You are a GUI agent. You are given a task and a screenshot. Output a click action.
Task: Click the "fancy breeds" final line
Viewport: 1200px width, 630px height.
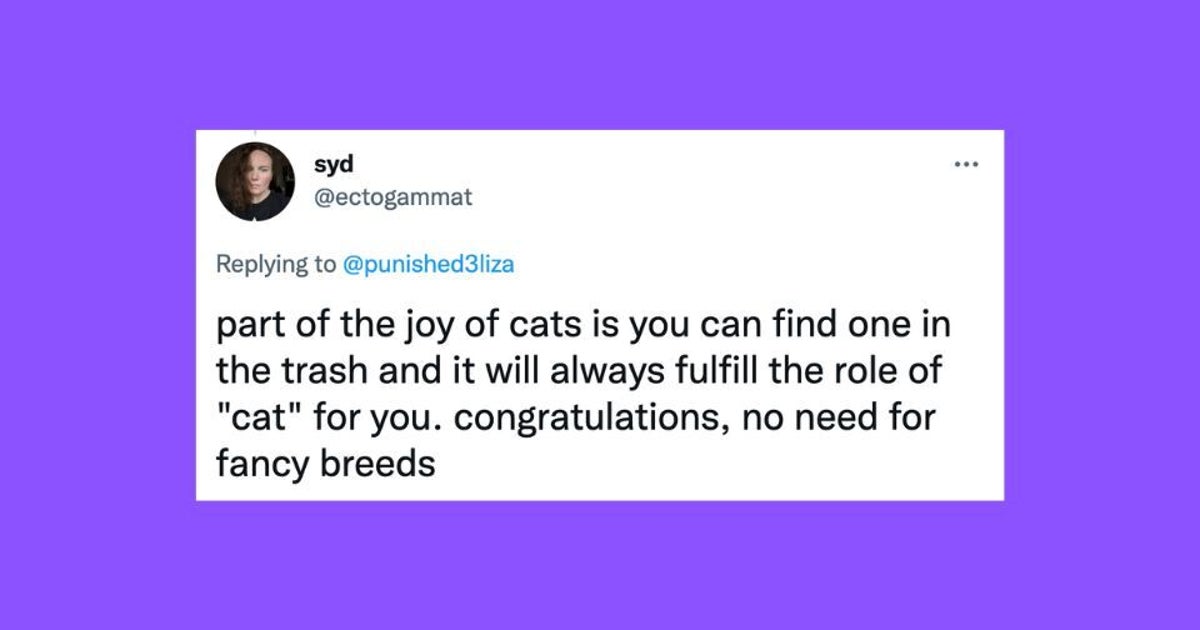(x=325, y=461)
